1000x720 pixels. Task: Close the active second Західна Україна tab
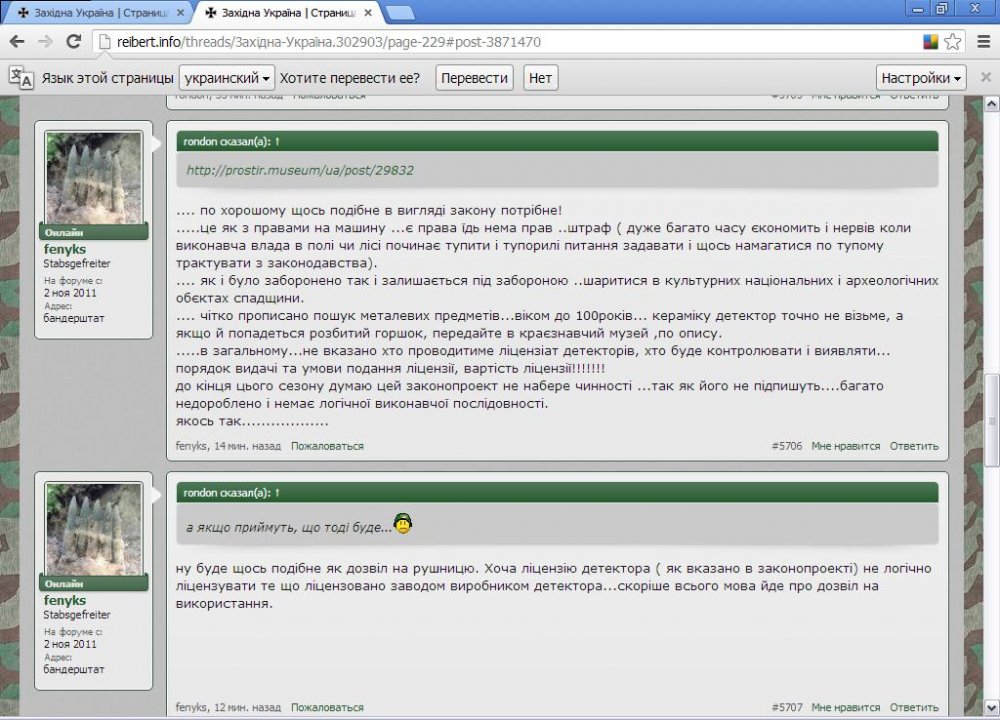368,13
